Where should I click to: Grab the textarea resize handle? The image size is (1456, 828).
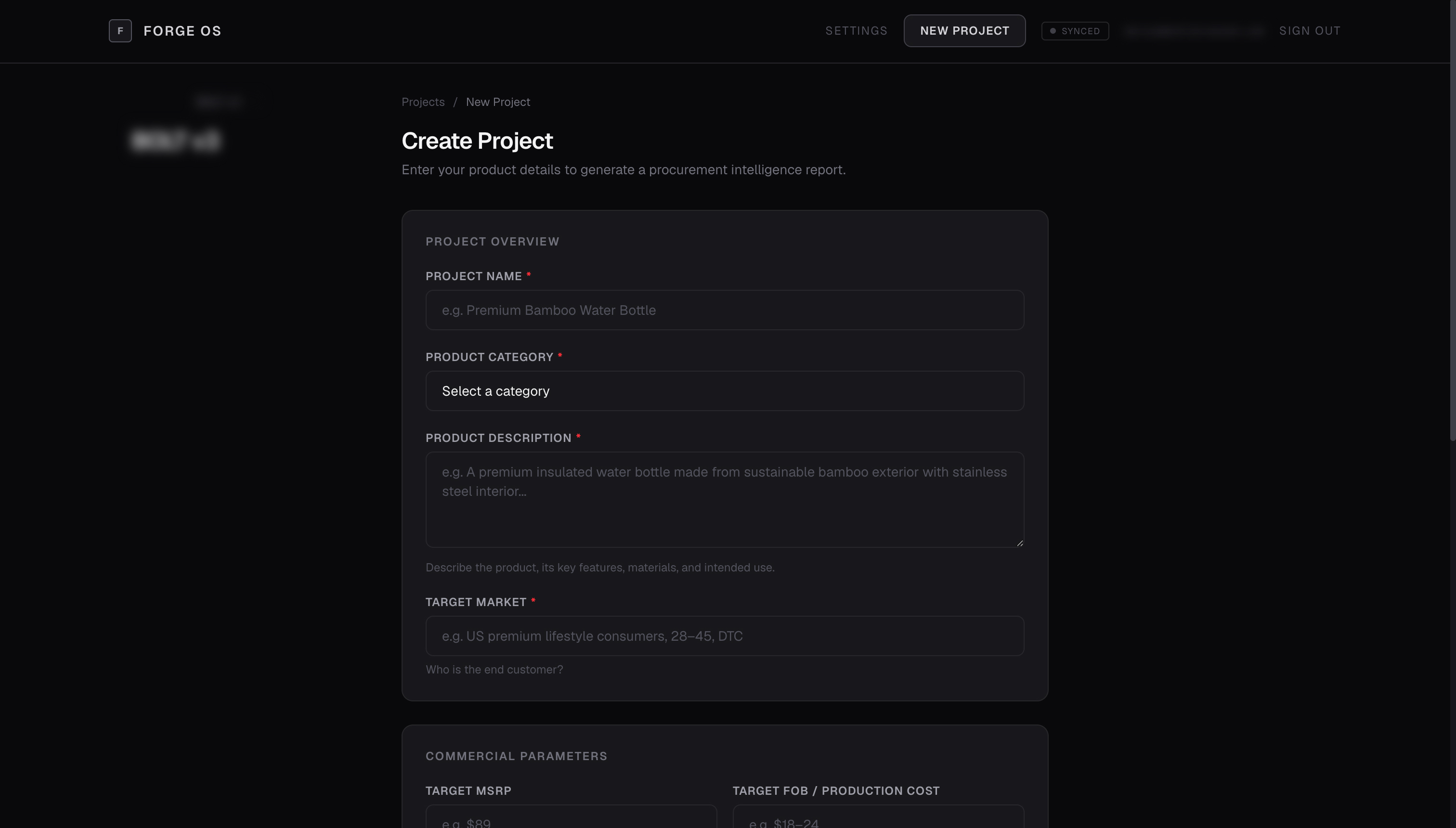pyautogui.click(x=1019, y=543)
